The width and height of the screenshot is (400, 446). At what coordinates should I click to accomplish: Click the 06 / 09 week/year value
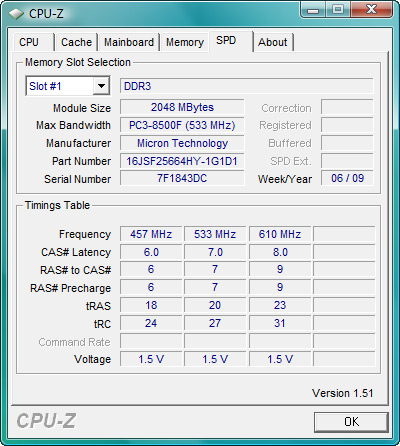point(347,178)
